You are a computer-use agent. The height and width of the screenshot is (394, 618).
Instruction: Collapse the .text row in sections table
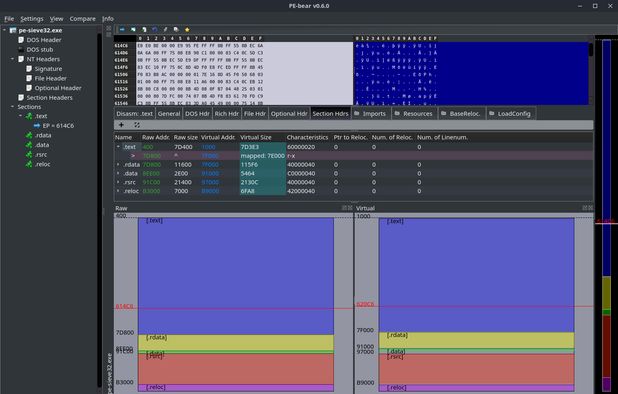click(118, 147)
